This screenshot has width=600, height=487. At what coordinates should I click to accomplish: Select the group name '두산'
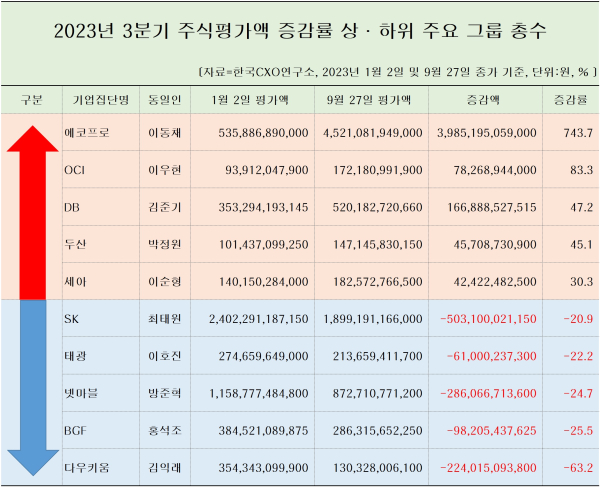pyautogui.click(x=75, y=244)
